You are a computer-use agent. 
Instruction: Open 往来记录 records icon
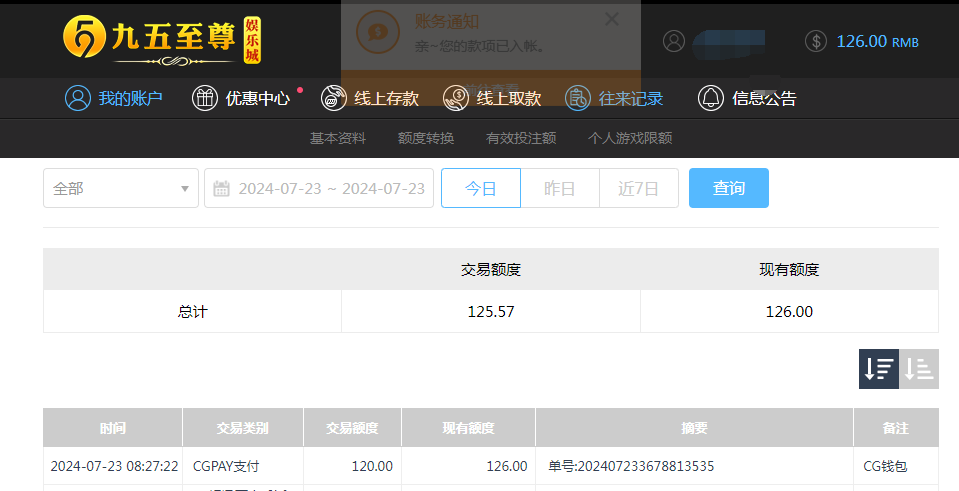578,98
